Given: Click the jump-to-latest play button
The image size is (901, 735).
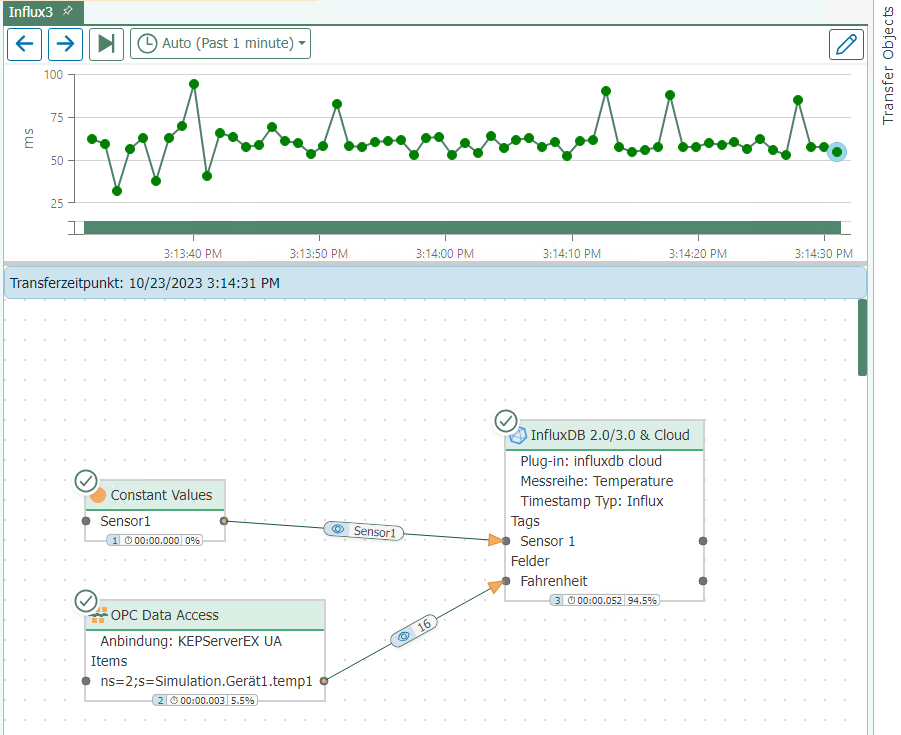Looking at the screenshot, I should [106, 43].
